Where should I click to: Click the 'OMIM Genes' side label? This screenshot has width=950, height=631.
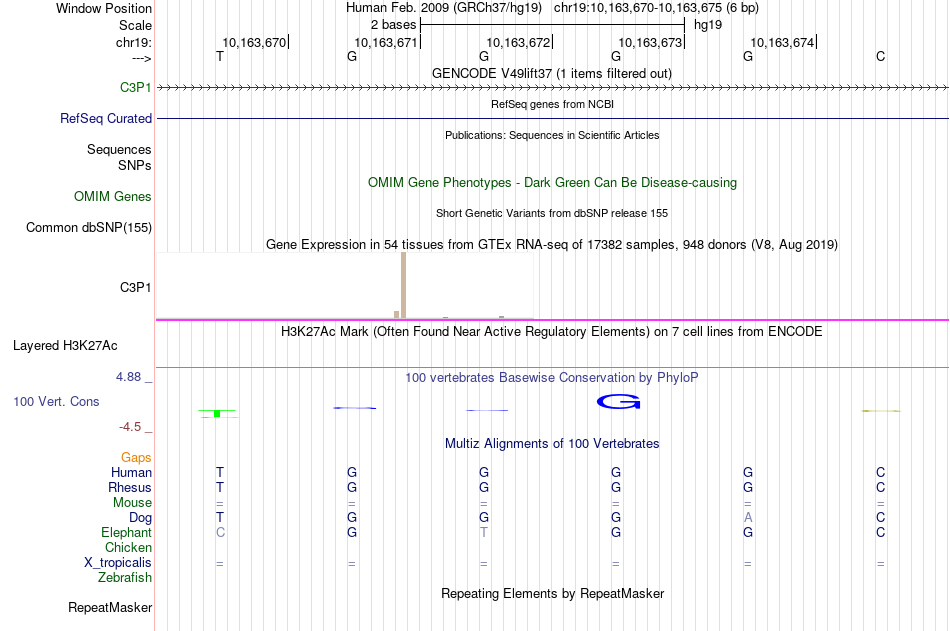[113, 196]
